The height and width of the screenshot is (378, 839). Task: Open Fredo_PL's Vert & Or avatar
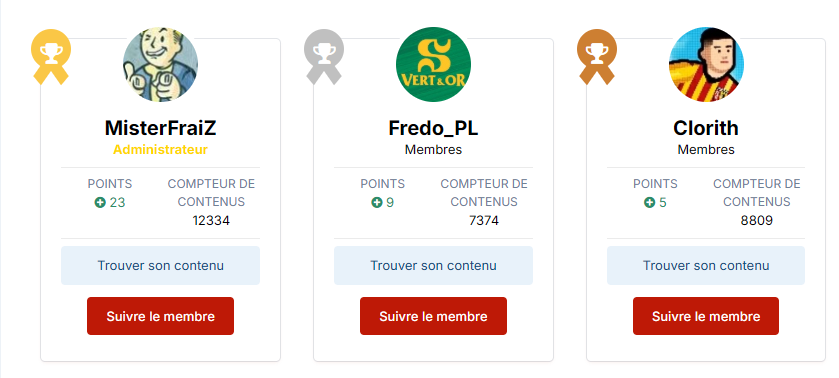[433, 64]
